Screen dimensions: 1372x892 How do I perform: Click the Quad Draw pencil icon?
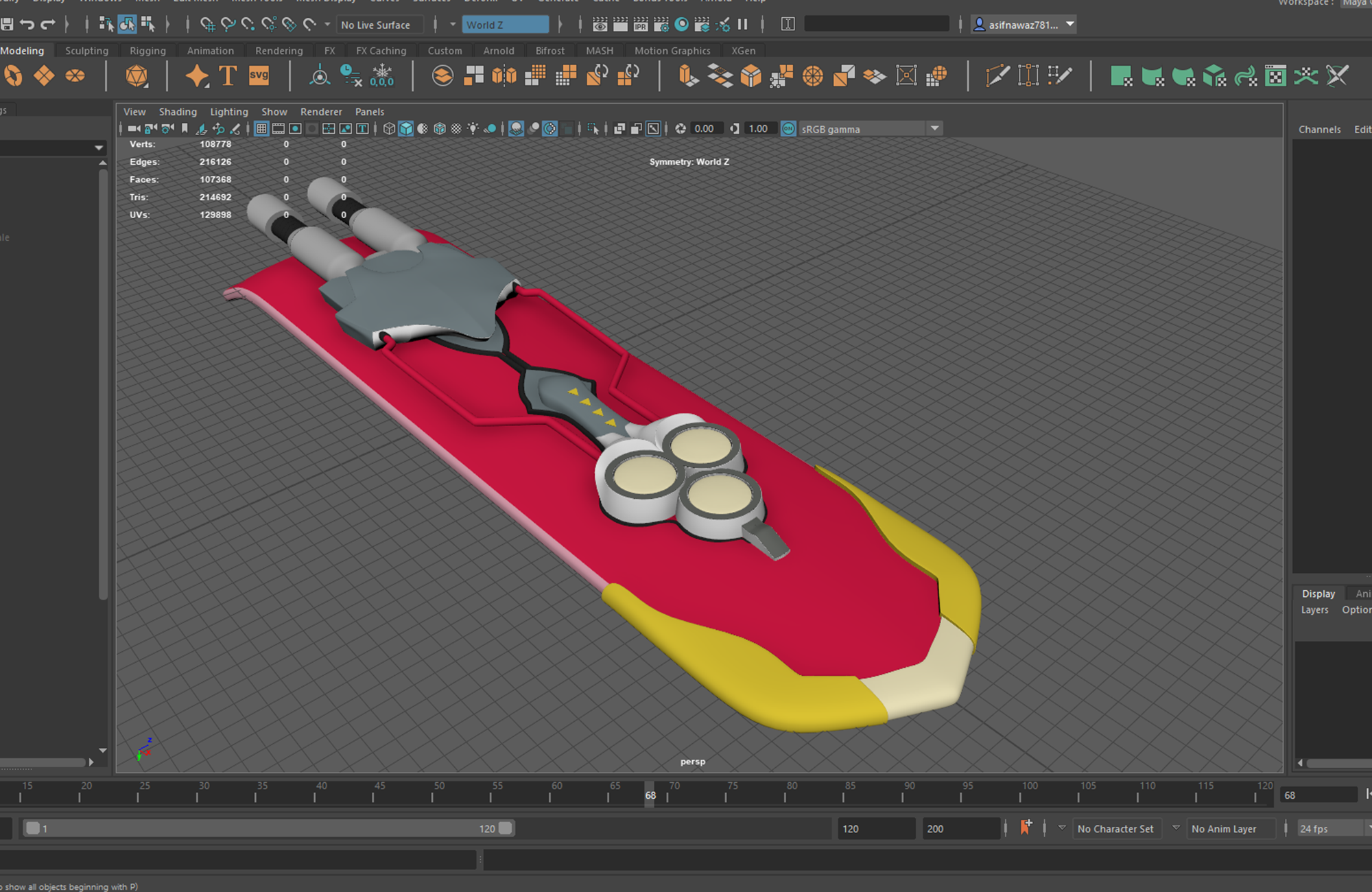1059,76
